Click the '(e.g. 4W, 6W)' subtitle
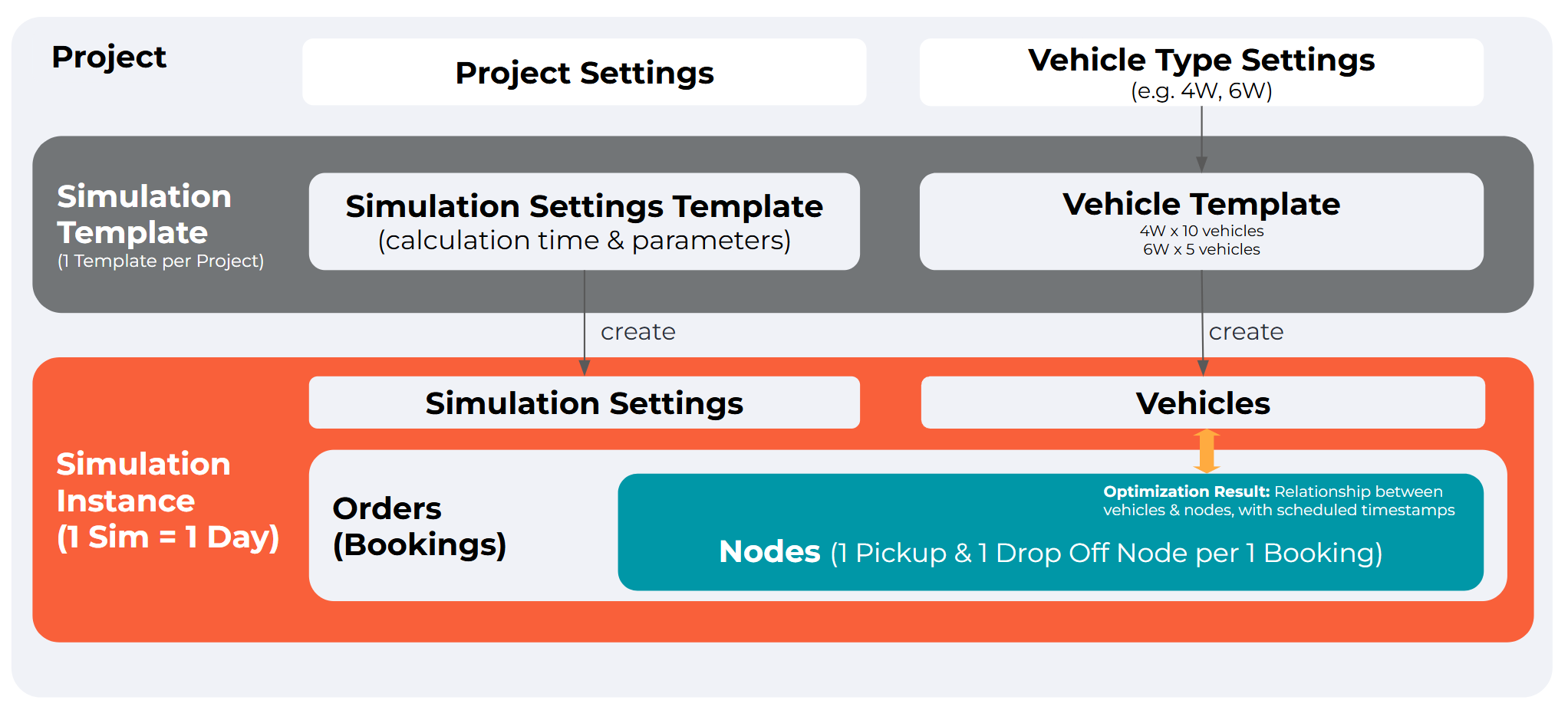 (1201, 91)
